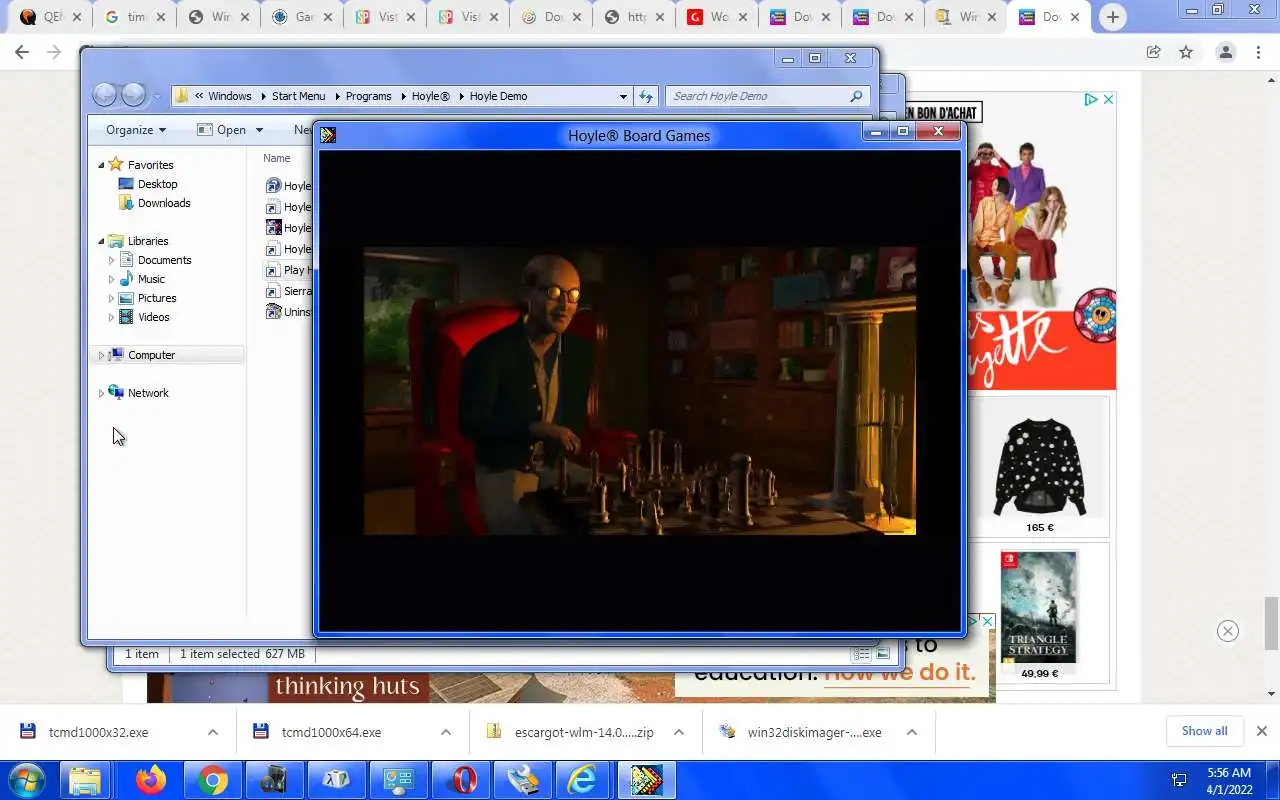This screenshot has height=800, width=1280.
Task: Click the Hoyle game taskbar icon
Action: pos(646,780)
